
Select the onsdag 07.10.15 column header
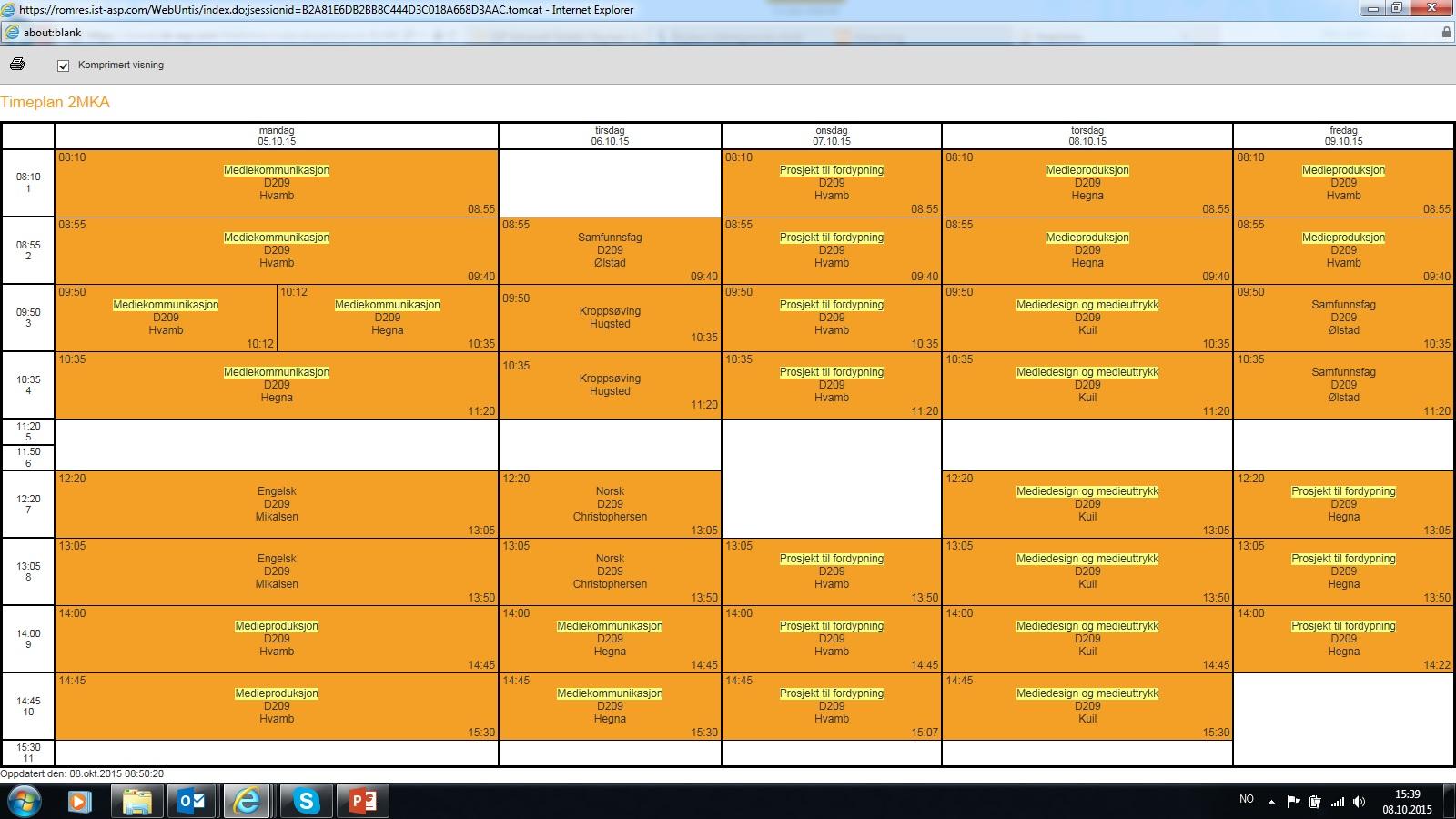click(832, 136)
